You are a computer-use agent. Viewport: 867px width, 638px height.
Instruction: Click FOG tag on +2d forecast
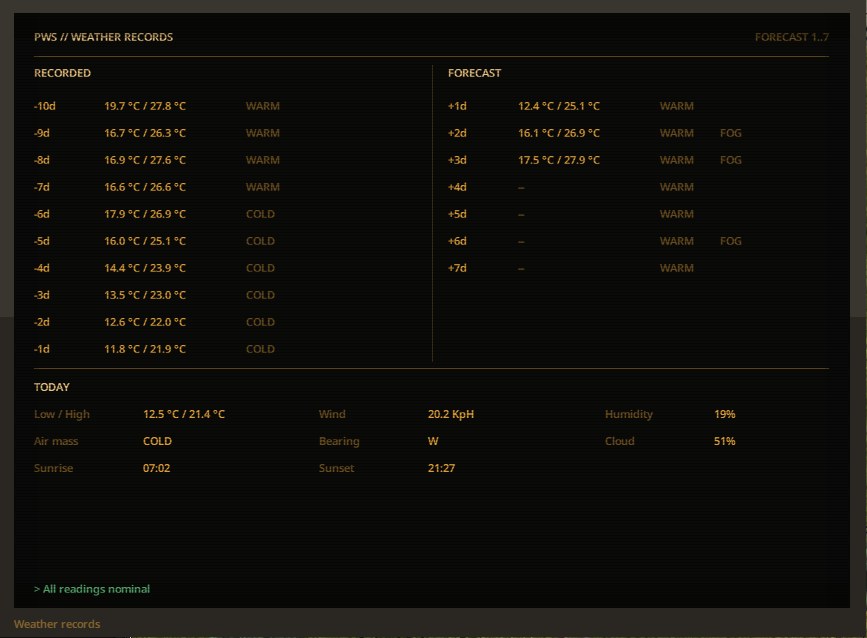[730, 133]
